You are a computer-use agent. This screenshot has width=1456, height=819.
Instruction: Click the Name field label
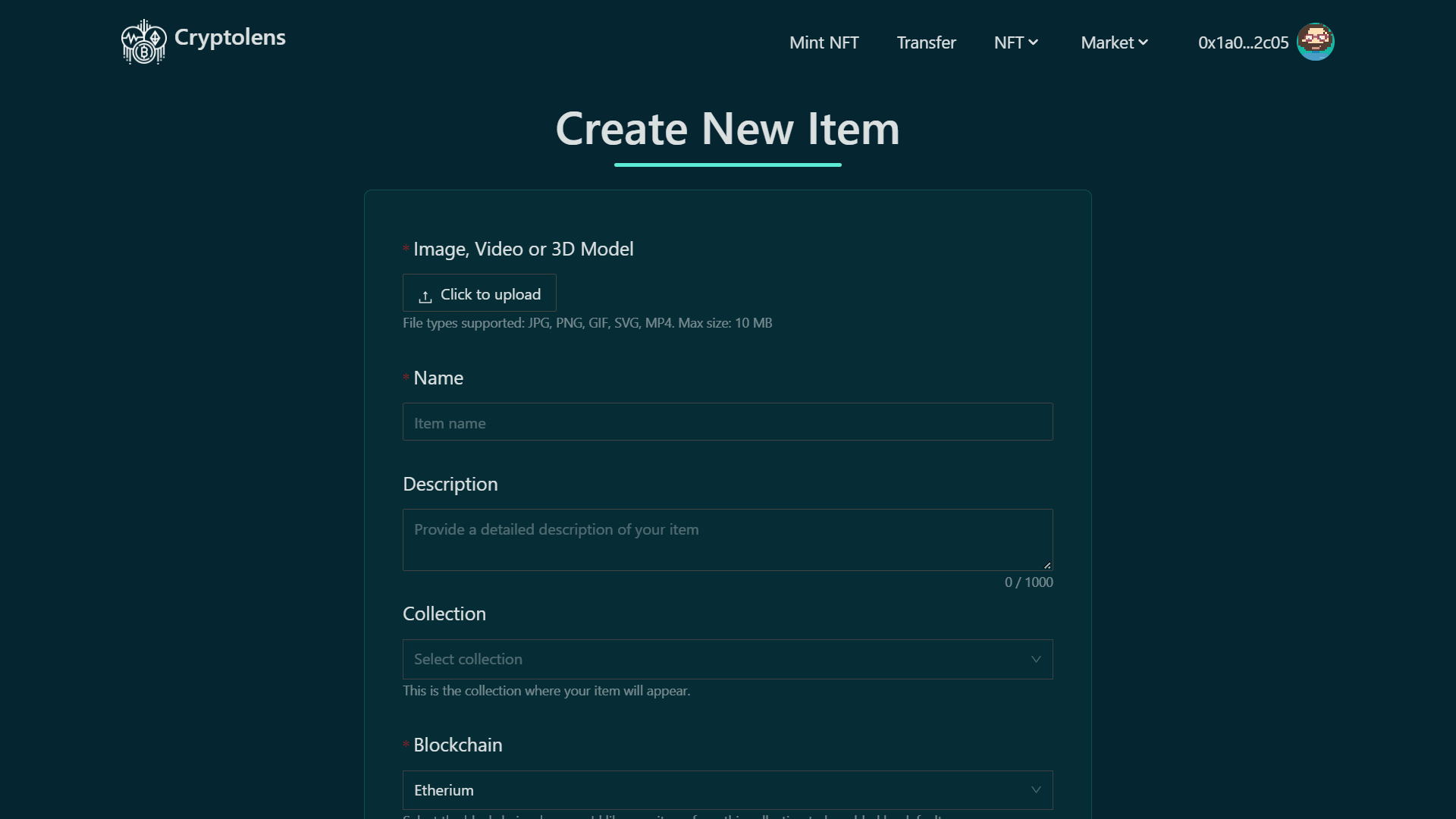pyautogui.click(x=438, y=378)
